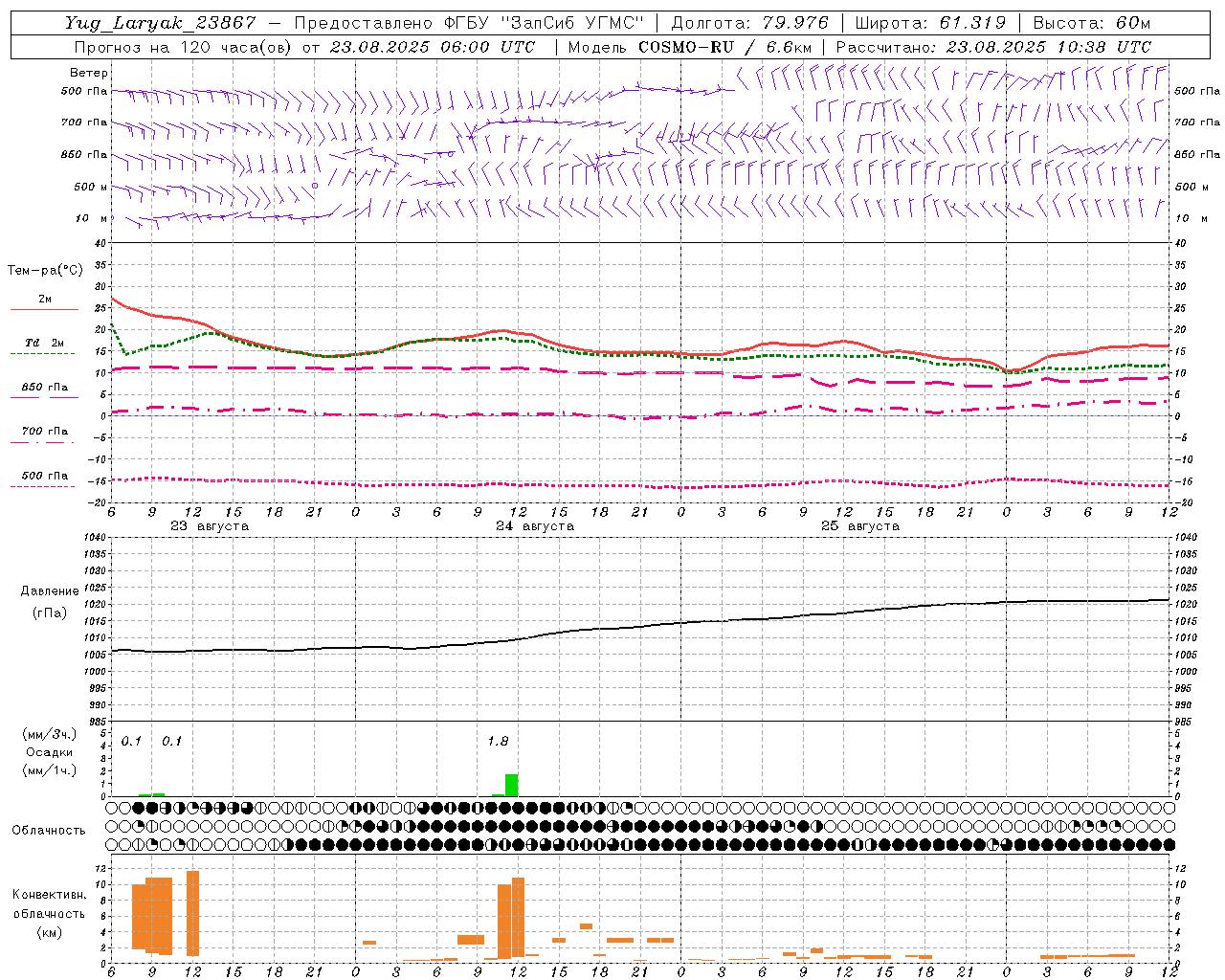Click the 700 гПа temperature legend entry
Image resolution: width=1225 pixels, height=980 pixels.
[44, 432]
